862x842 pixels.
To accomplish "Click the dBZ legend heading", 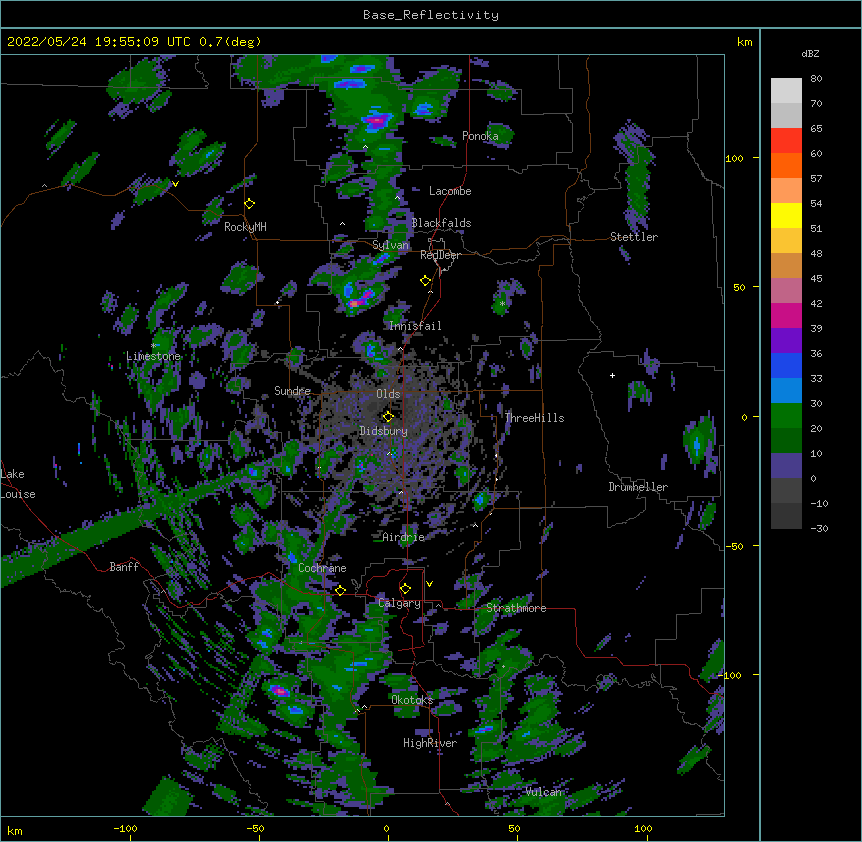I will pyautogui.click(x=810, y=54).
